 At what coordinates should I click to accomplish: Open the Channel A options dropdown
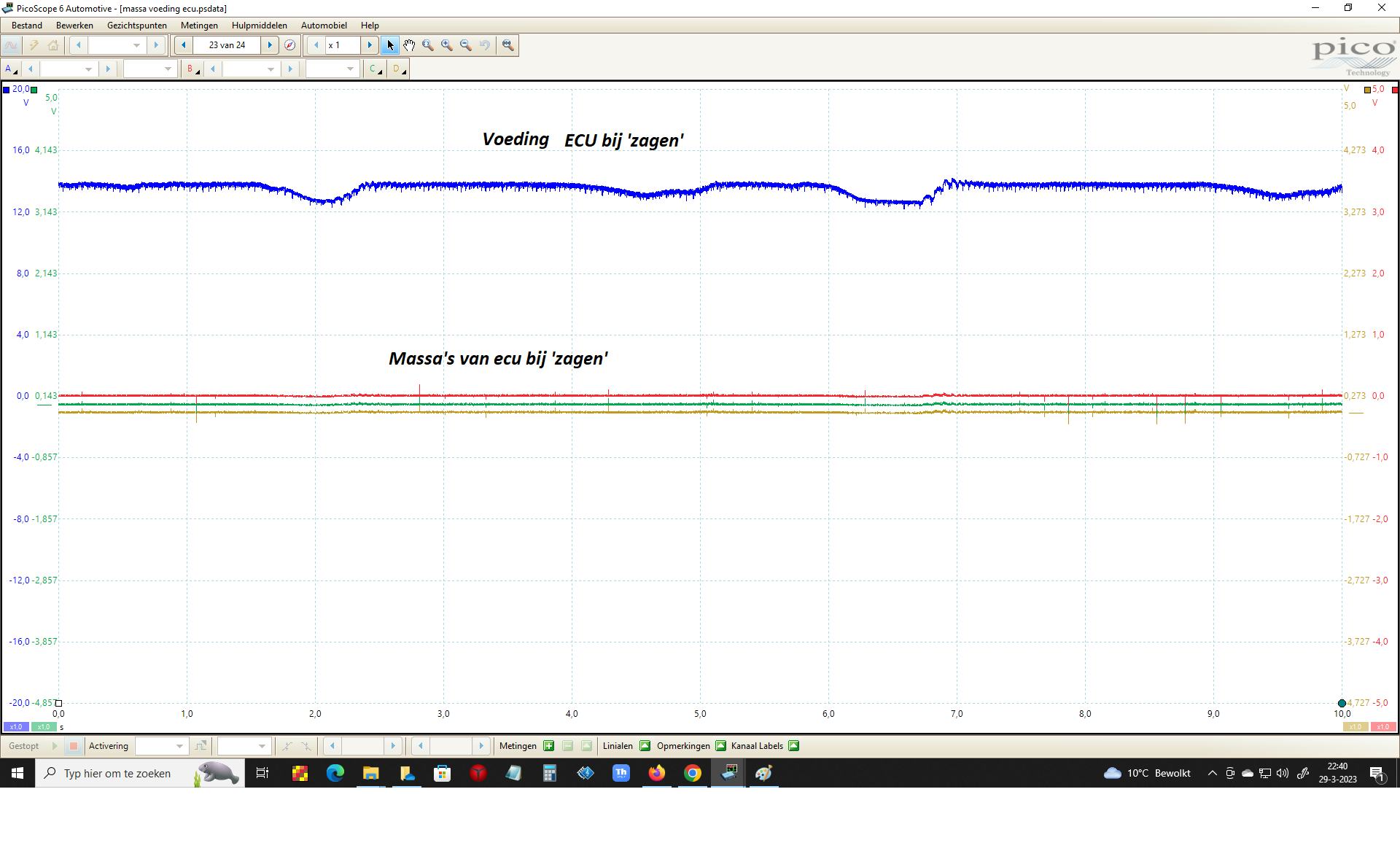pos(10,69)
